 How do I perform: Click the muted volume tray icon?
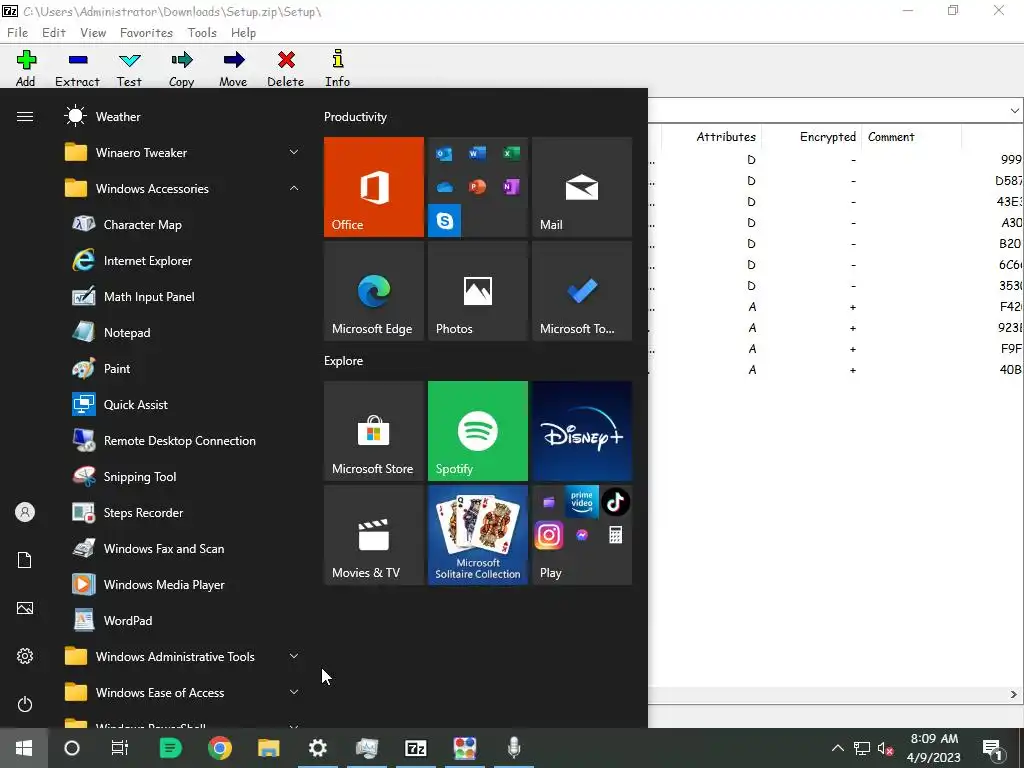(886, 748)
